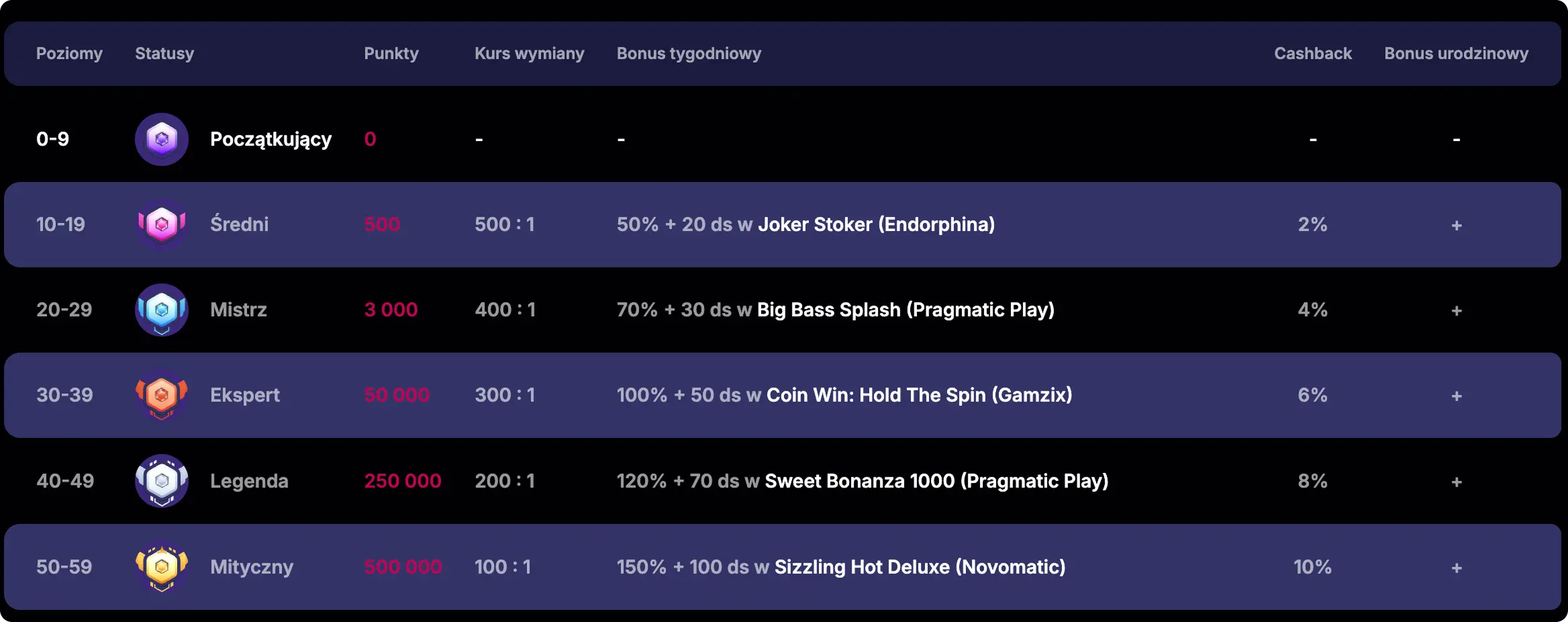
Task: Open Sizzling Hot Deluxe (Novomatic) link
Action: pos(920,567)
